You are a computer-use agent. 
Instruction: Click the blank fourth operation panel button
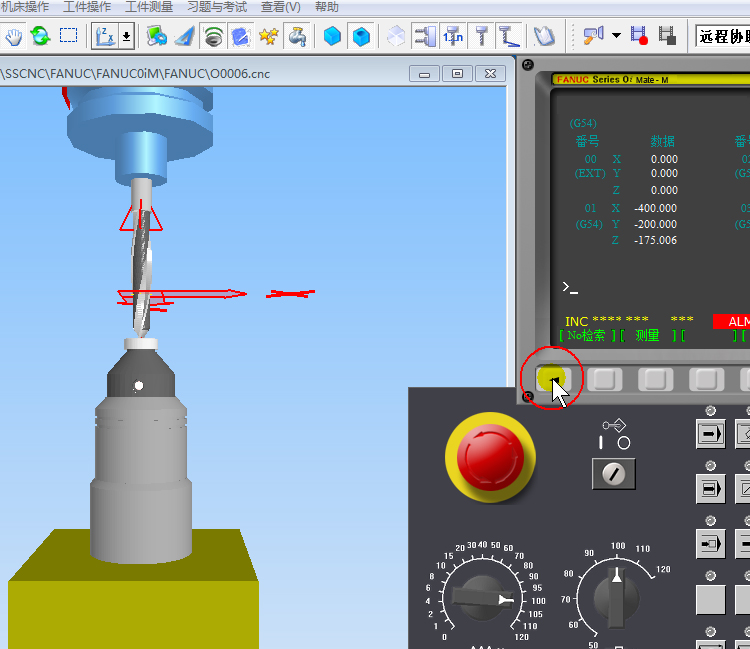710,599
